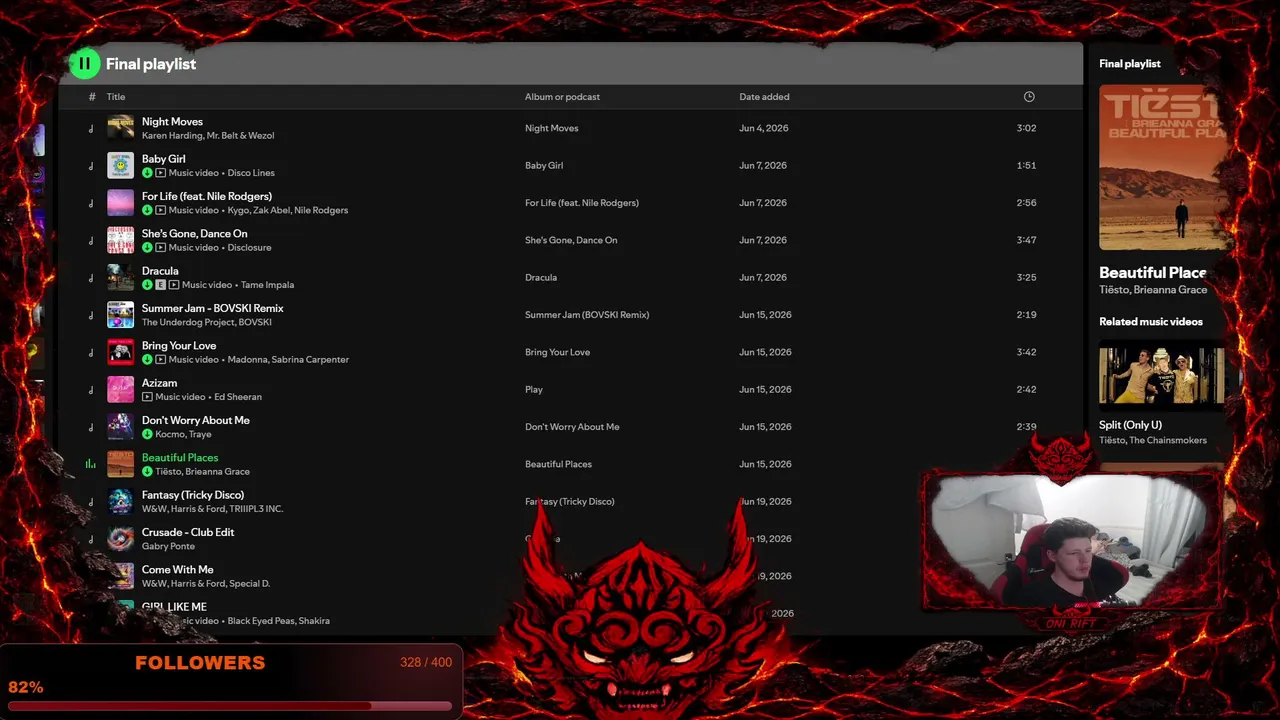Select the Dracula album art thumbnail

pos(120,277)
